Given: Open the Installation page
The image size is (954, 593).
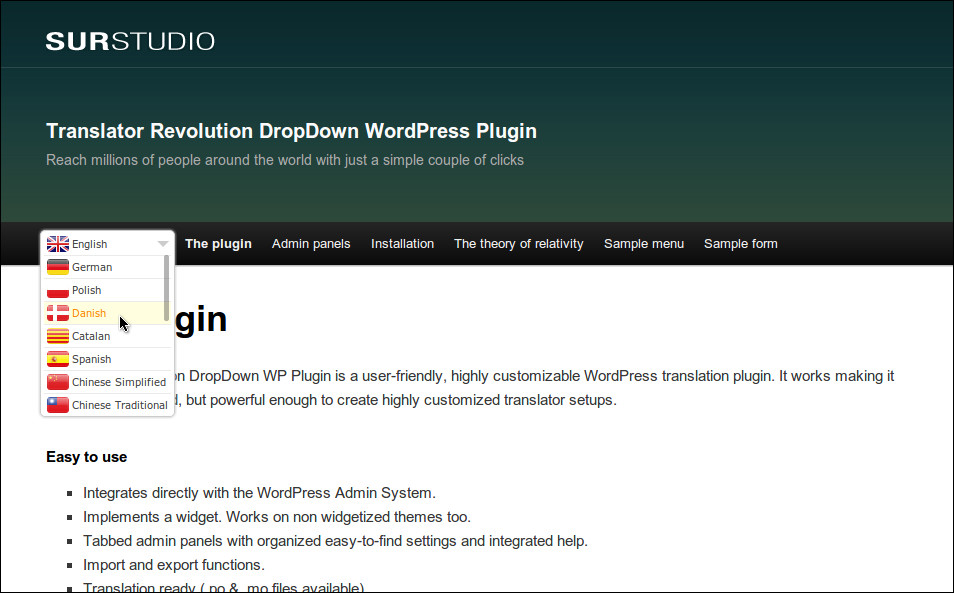Looking at the screenshot, I should coord(402,244).
